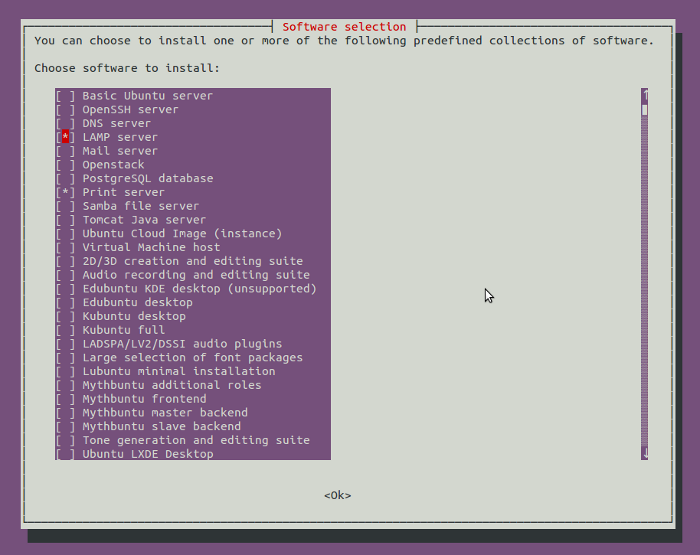Check the Samba file server checkbox
The height and width of the screenshot is (555, 700).
[66, 206]
